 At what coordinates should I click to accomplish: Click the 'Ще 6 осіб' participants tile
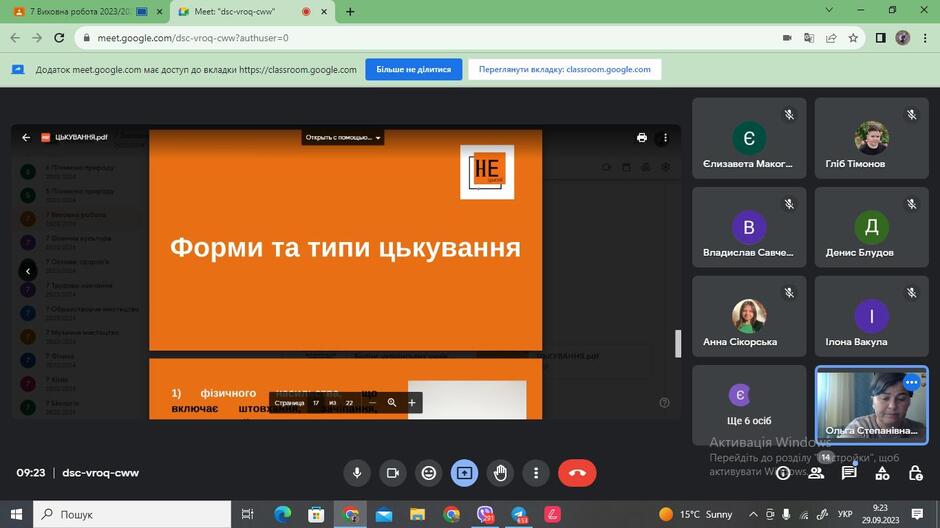coord(749,405)
